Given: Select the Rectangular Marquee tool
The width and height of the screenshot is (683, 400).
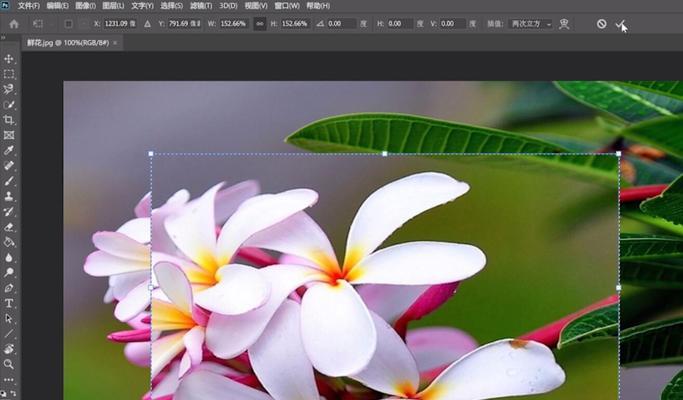Looking at the screenshot, I should (9, 74).
